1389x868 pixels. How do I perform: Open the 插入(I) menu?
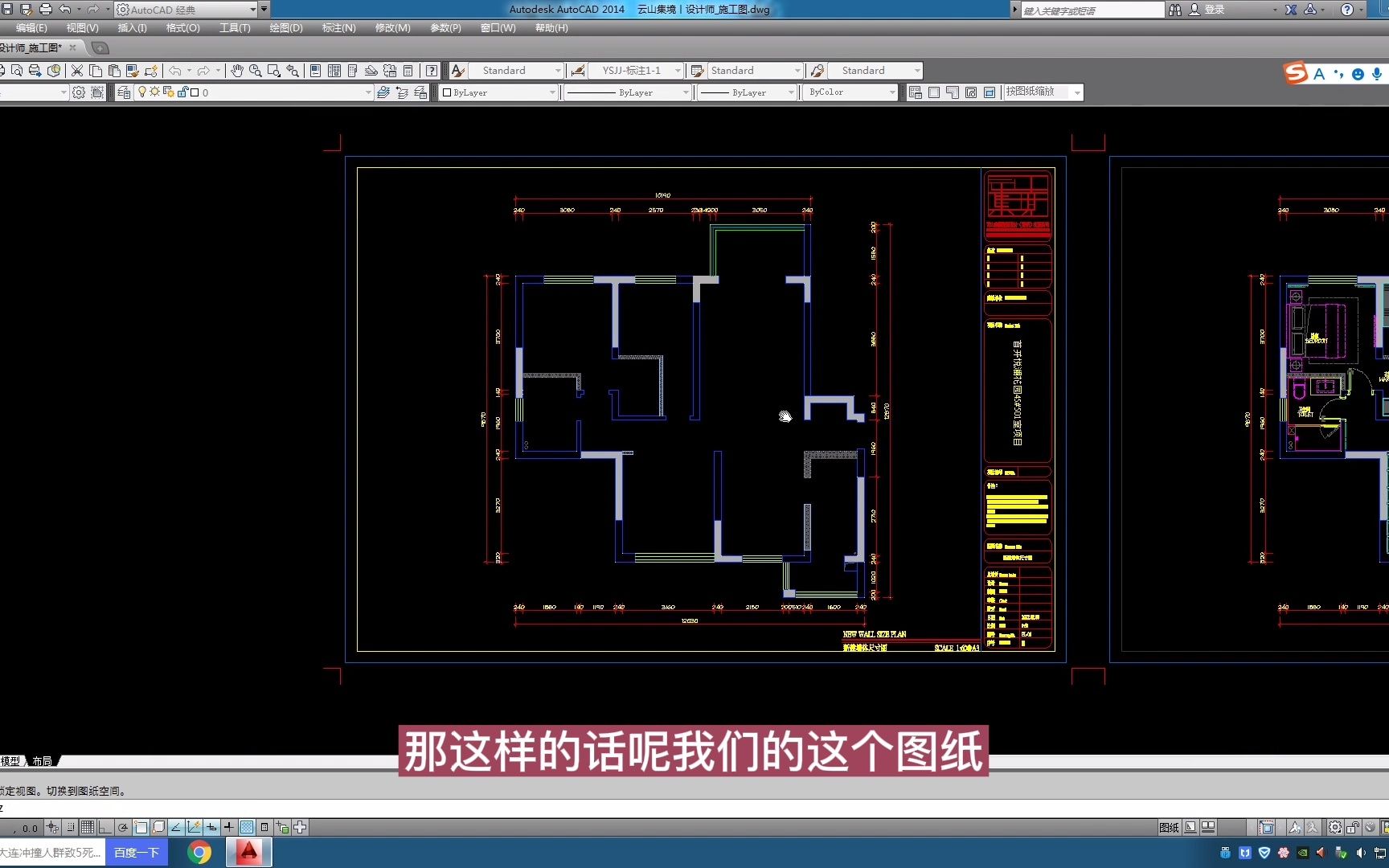tap(132, 28)
